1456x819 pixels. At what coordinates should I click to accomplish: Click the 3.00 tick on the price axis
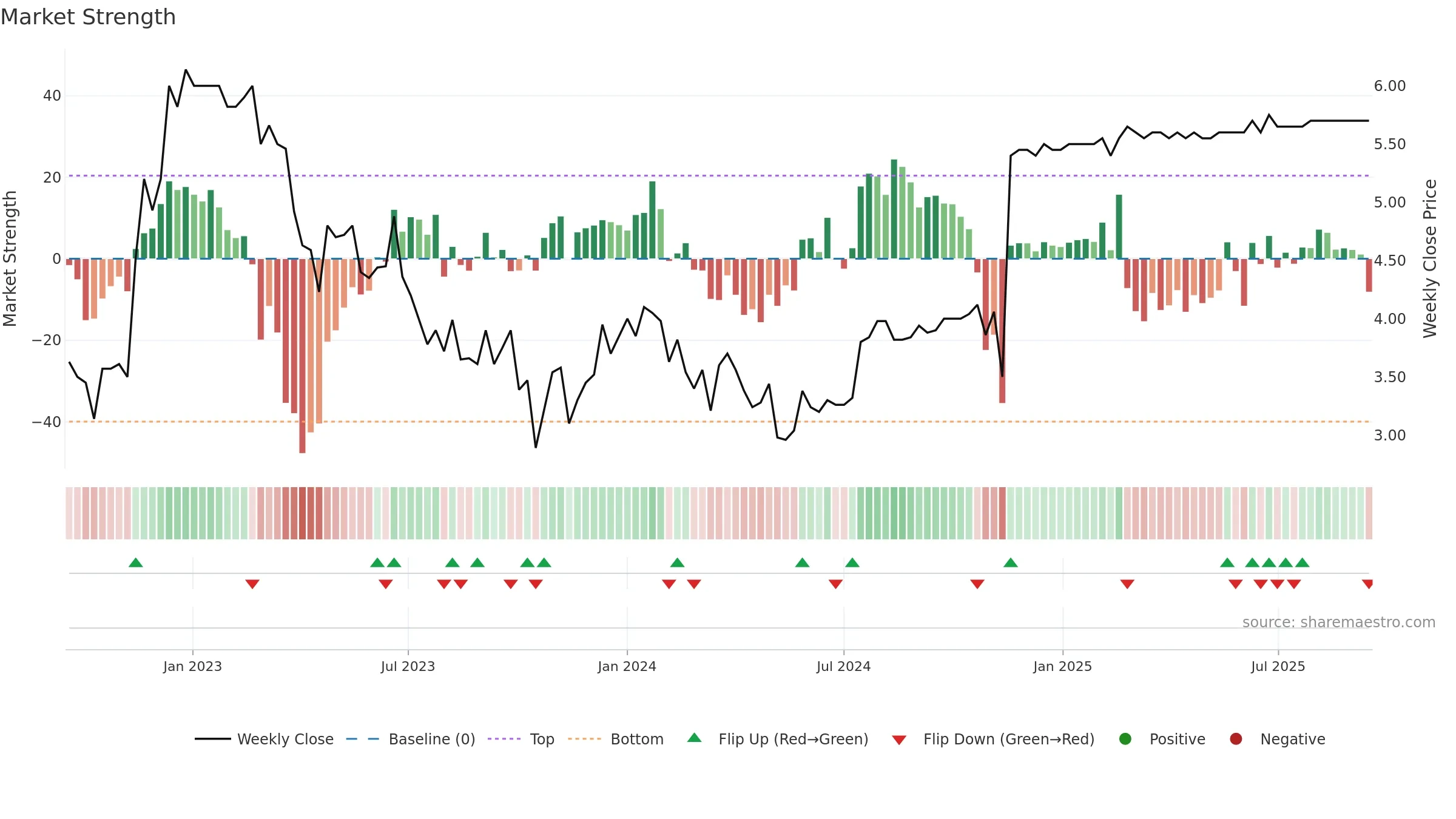click(x=1390, y=435)
